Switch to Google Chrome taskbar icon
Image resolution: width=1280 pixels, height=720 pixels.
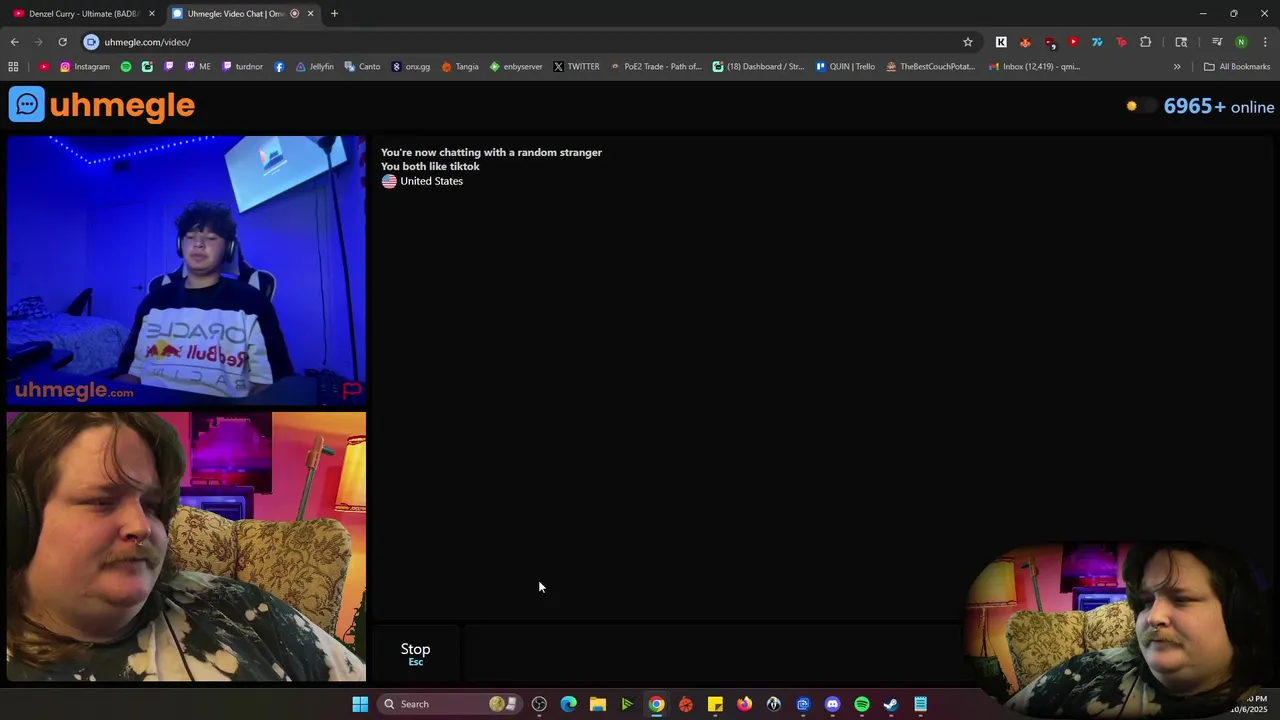click(656, 704)
